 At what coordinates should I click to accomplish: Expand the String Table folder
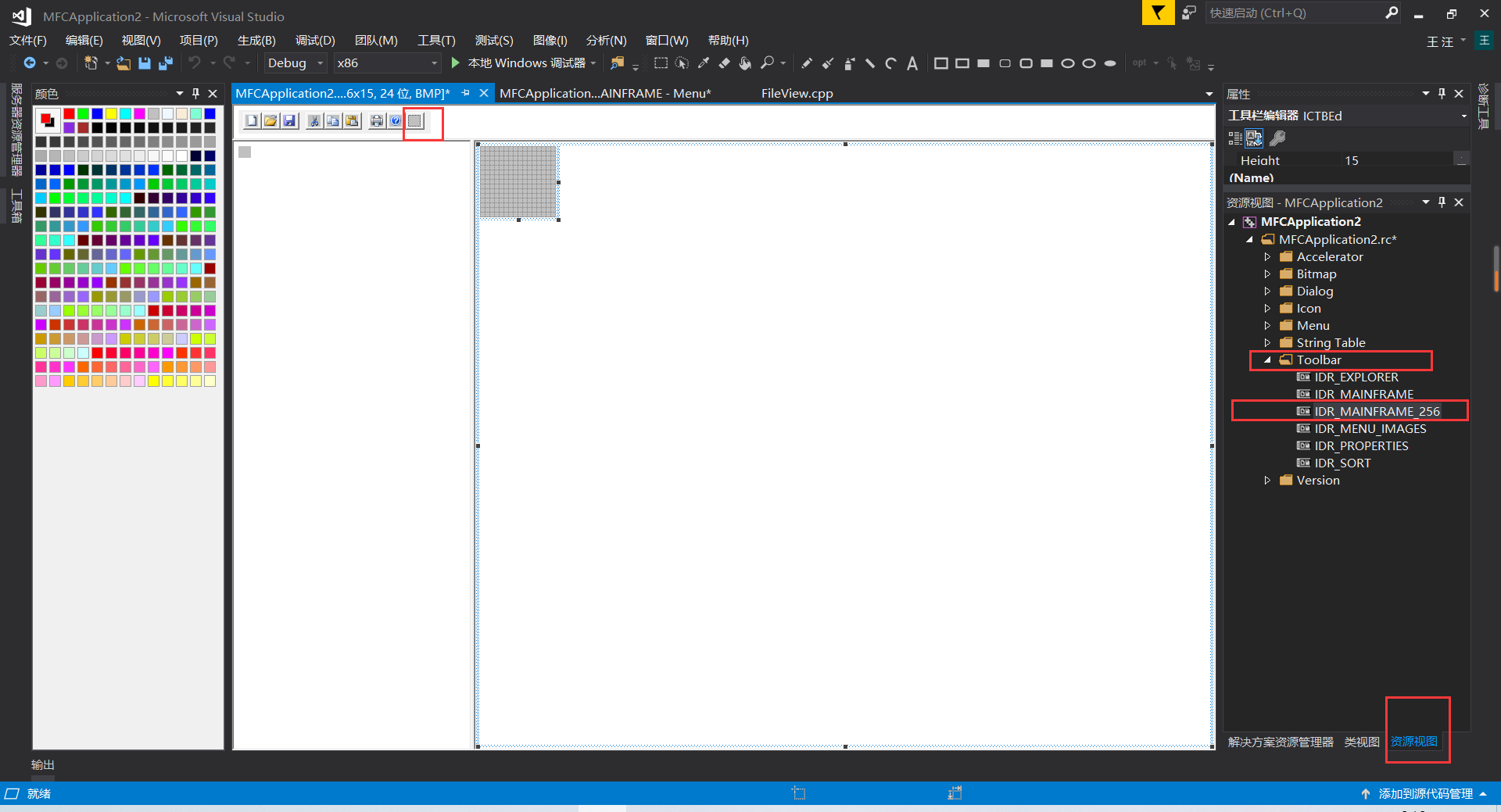click(x=1267, y=343)
